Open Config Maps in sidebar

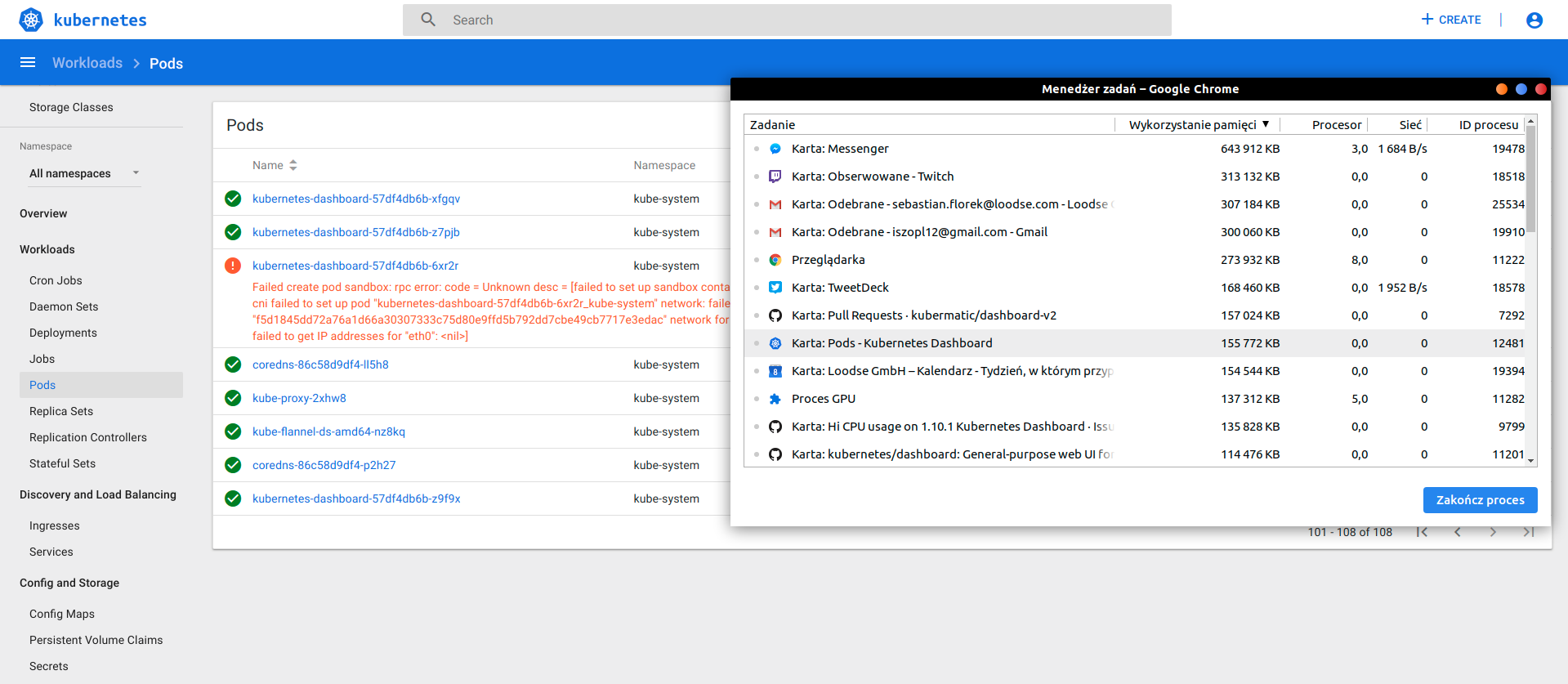point(62,614)
